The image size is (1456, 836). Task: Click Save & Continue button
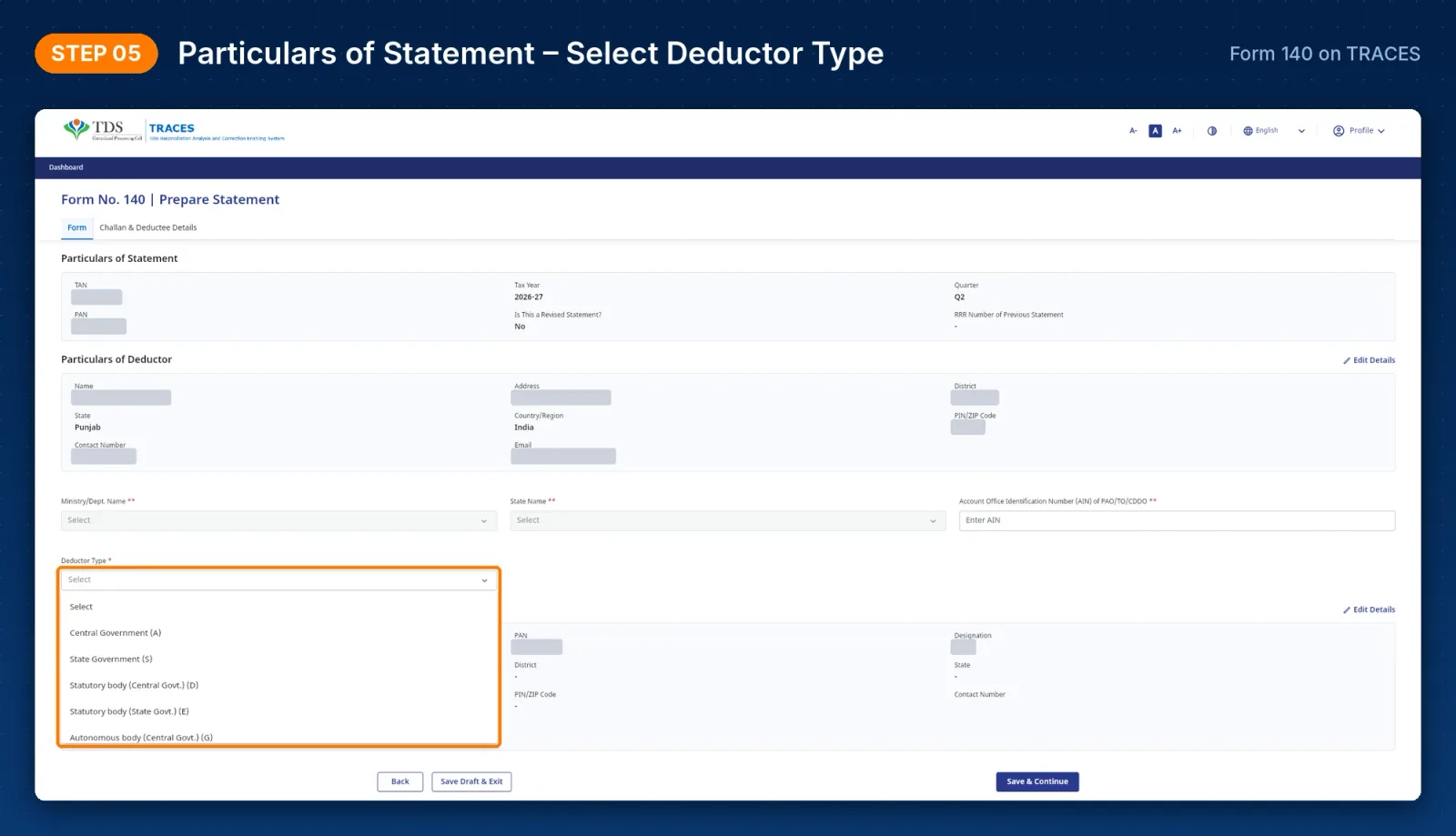click(1037, 781)
